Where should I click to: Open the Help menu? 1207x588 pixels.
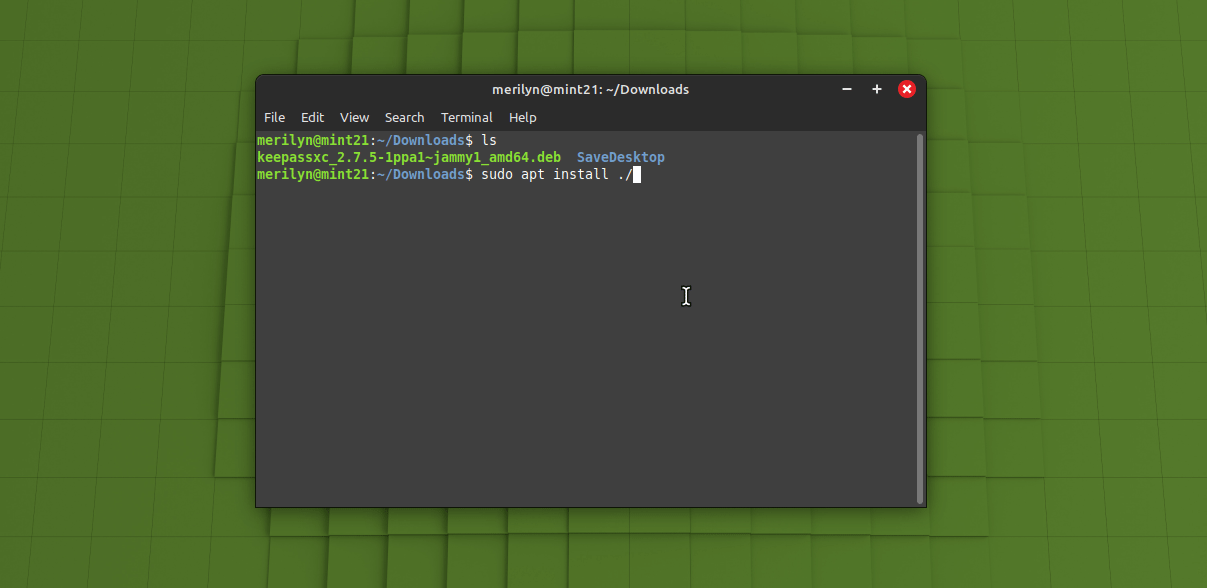pyautogui.click(x=522, y=117)
